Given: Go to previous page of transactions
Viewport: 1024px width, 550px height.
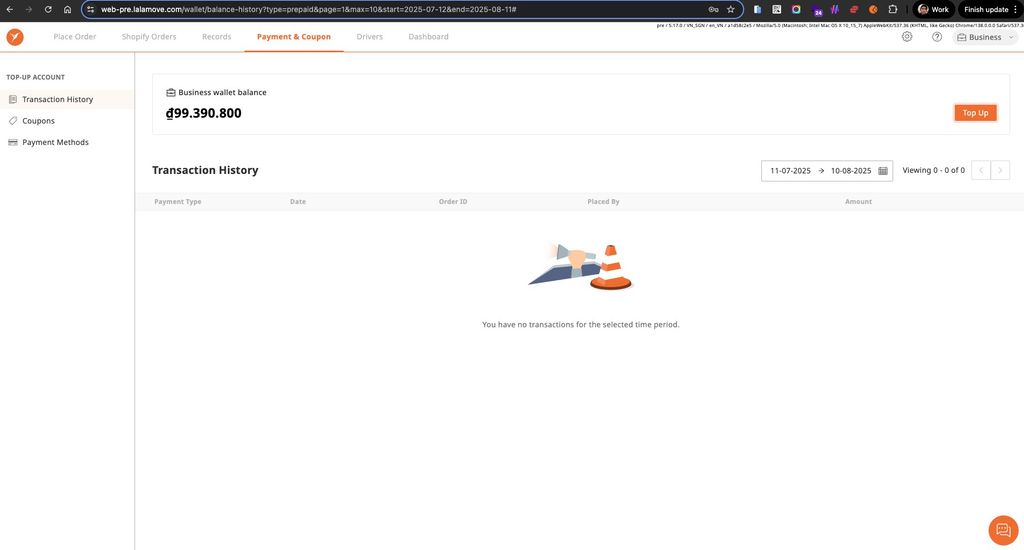Looking at the screenshot, I should click(x=981, y=171).
